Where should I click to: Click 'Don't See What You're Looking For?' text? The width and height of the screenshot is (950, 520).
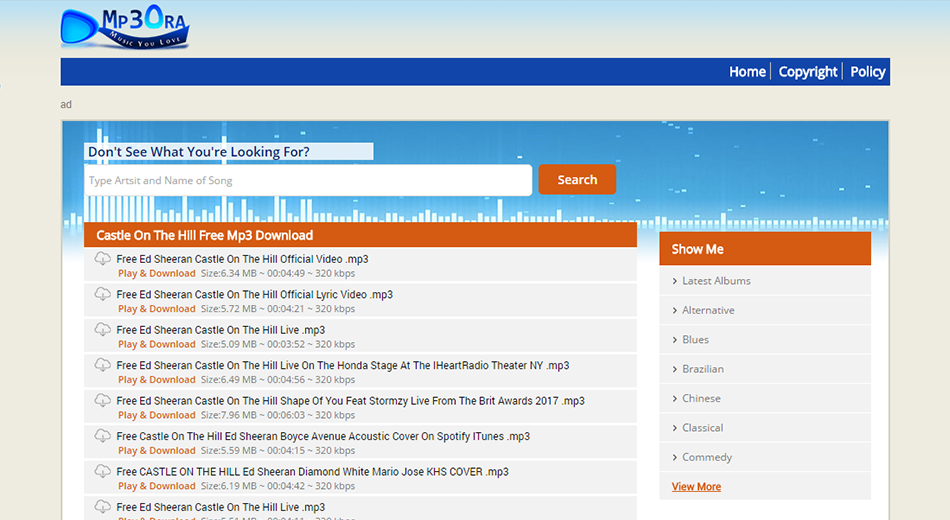(x=199, y=152)
